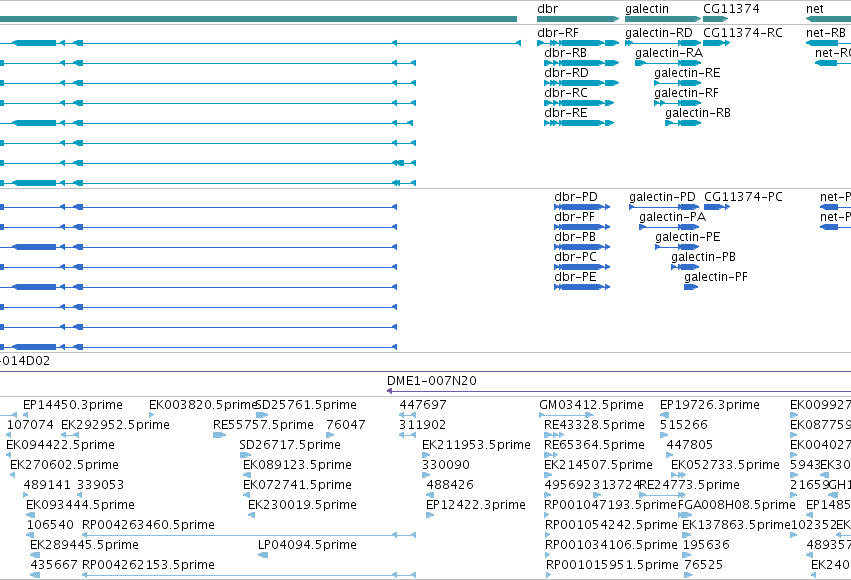
Task: Select transcript dbr-RB
Action: point(566,53)
